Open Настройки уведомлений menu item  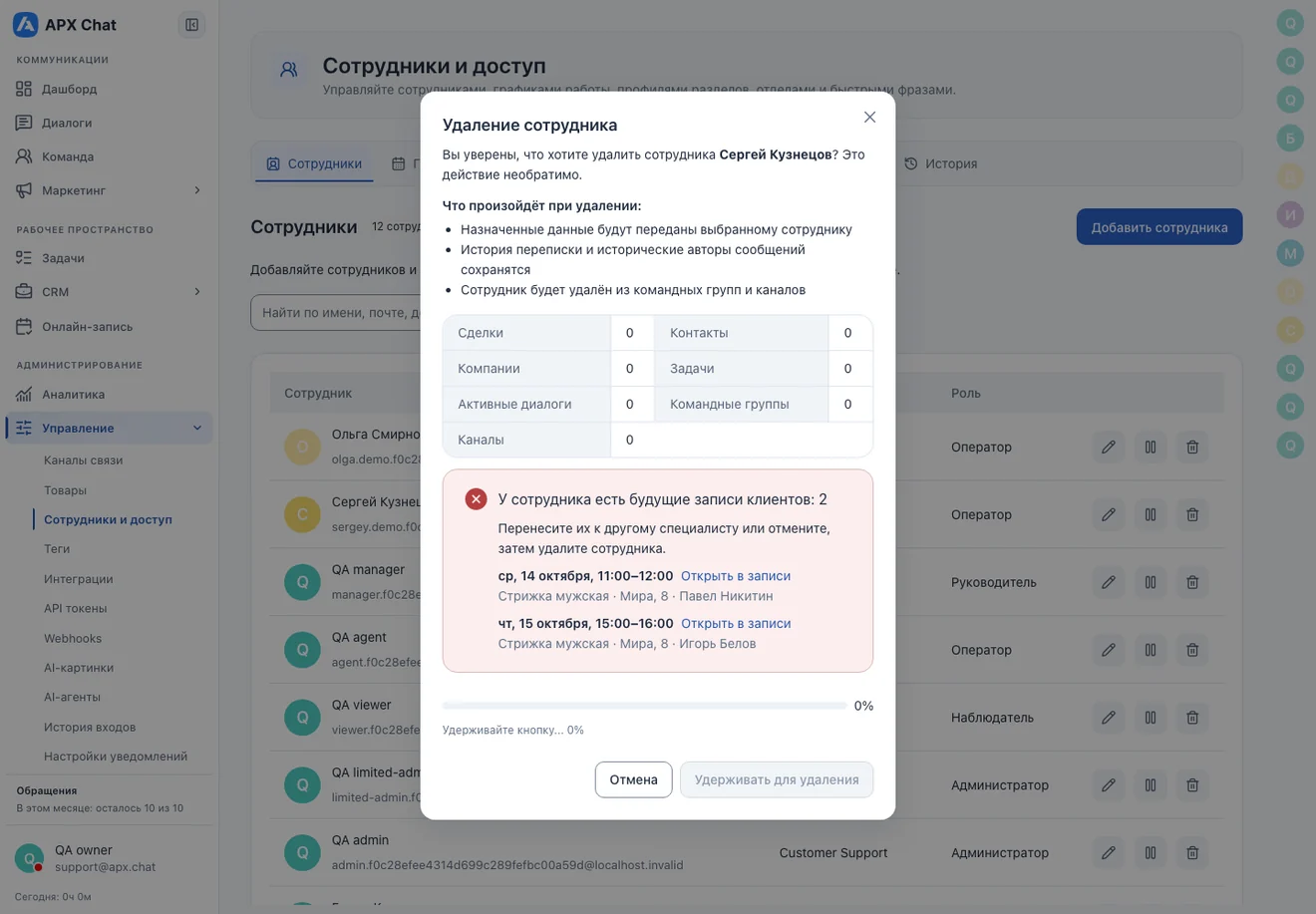[x=116, y=757]
